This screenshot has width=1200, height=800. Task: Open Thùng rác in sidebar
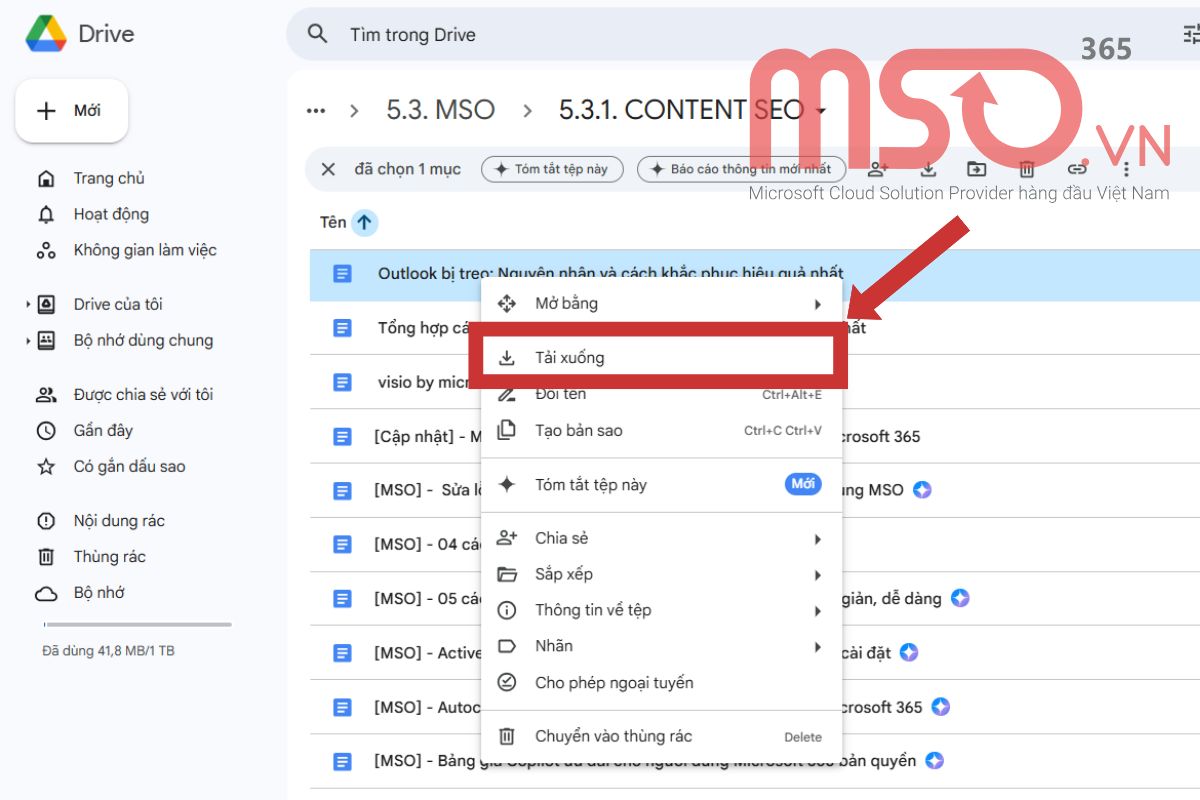coord(109,556)
